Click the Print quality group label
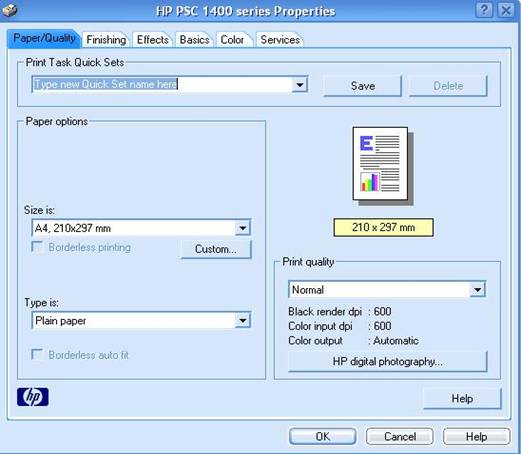 tap(308, 262)
